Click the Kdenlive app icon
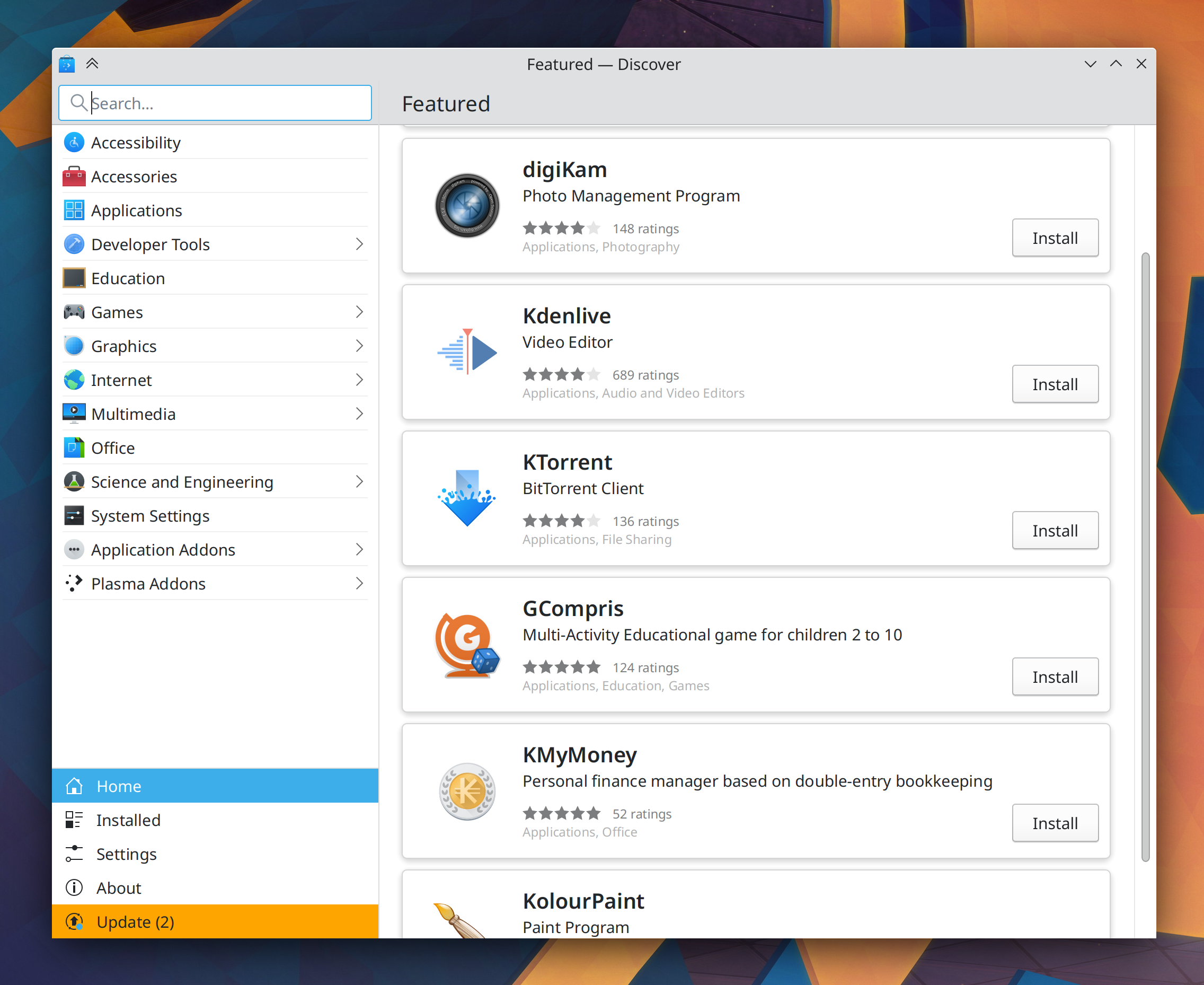Image resolution: width=1204 pixels, height=985 pixels. click(x=467, y=352)
